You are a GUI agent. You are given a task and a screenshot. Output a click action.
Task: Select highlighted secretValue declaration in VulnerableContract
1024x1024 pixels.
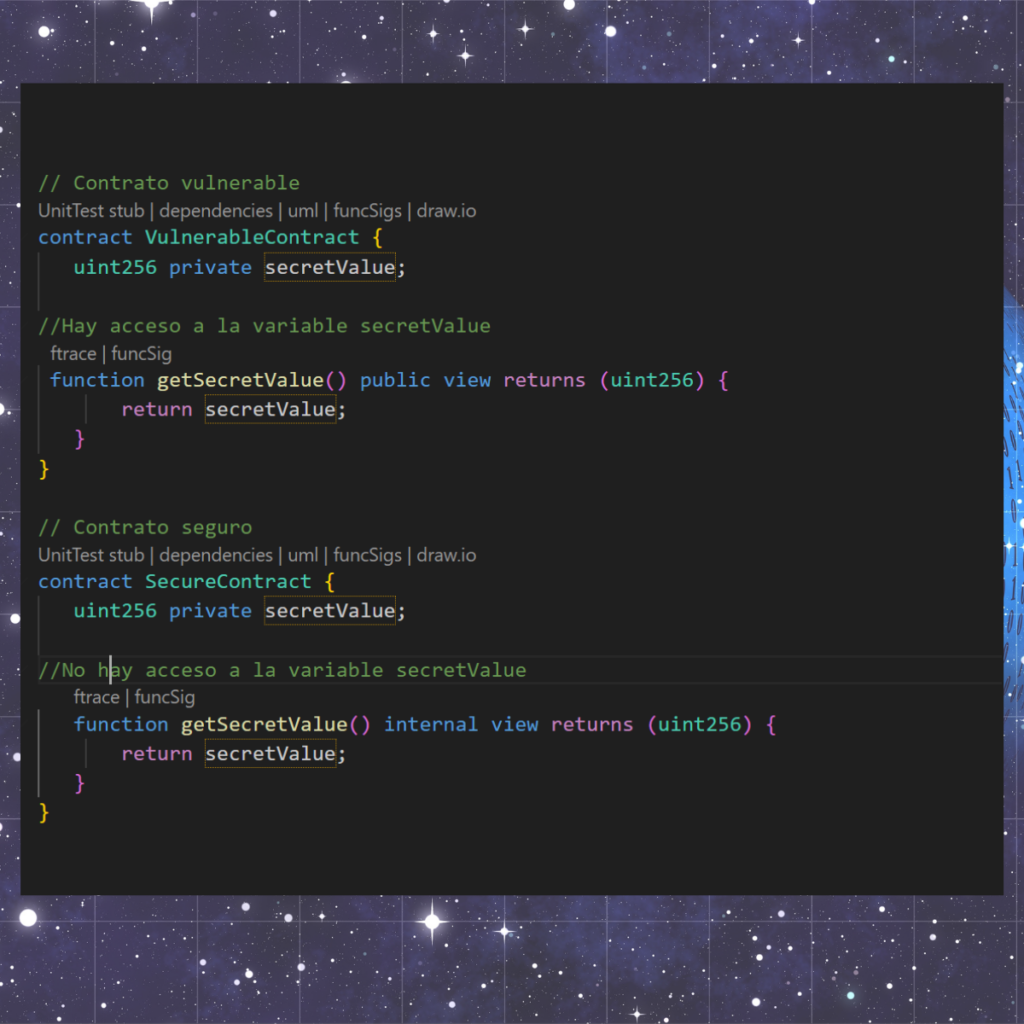330,267
